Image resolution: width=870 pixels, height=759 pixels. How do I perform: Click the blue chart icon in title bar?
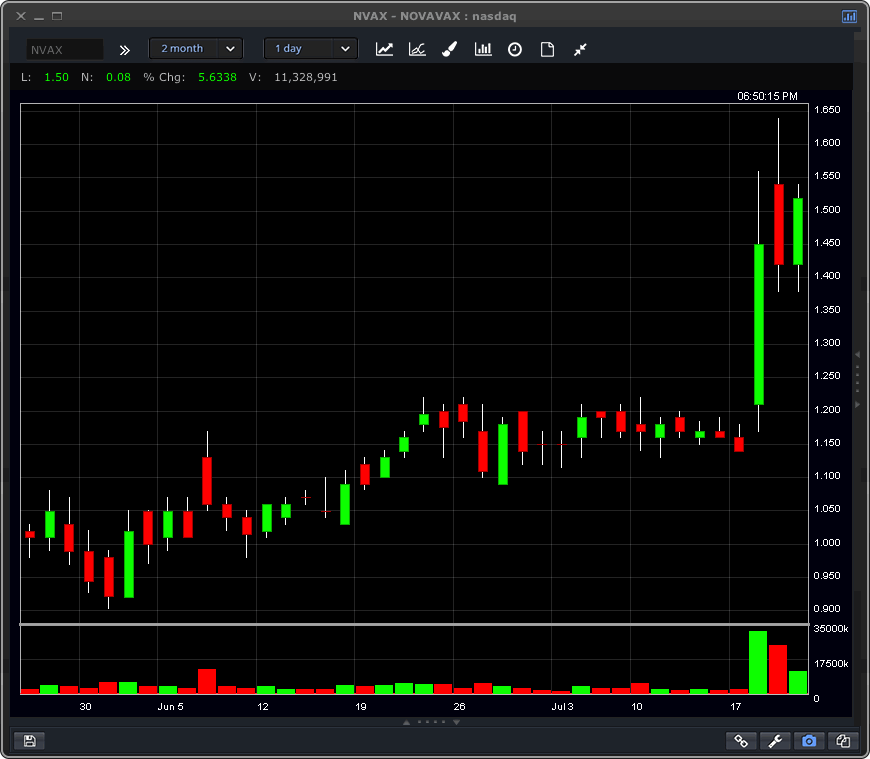(x=849, y=16)
